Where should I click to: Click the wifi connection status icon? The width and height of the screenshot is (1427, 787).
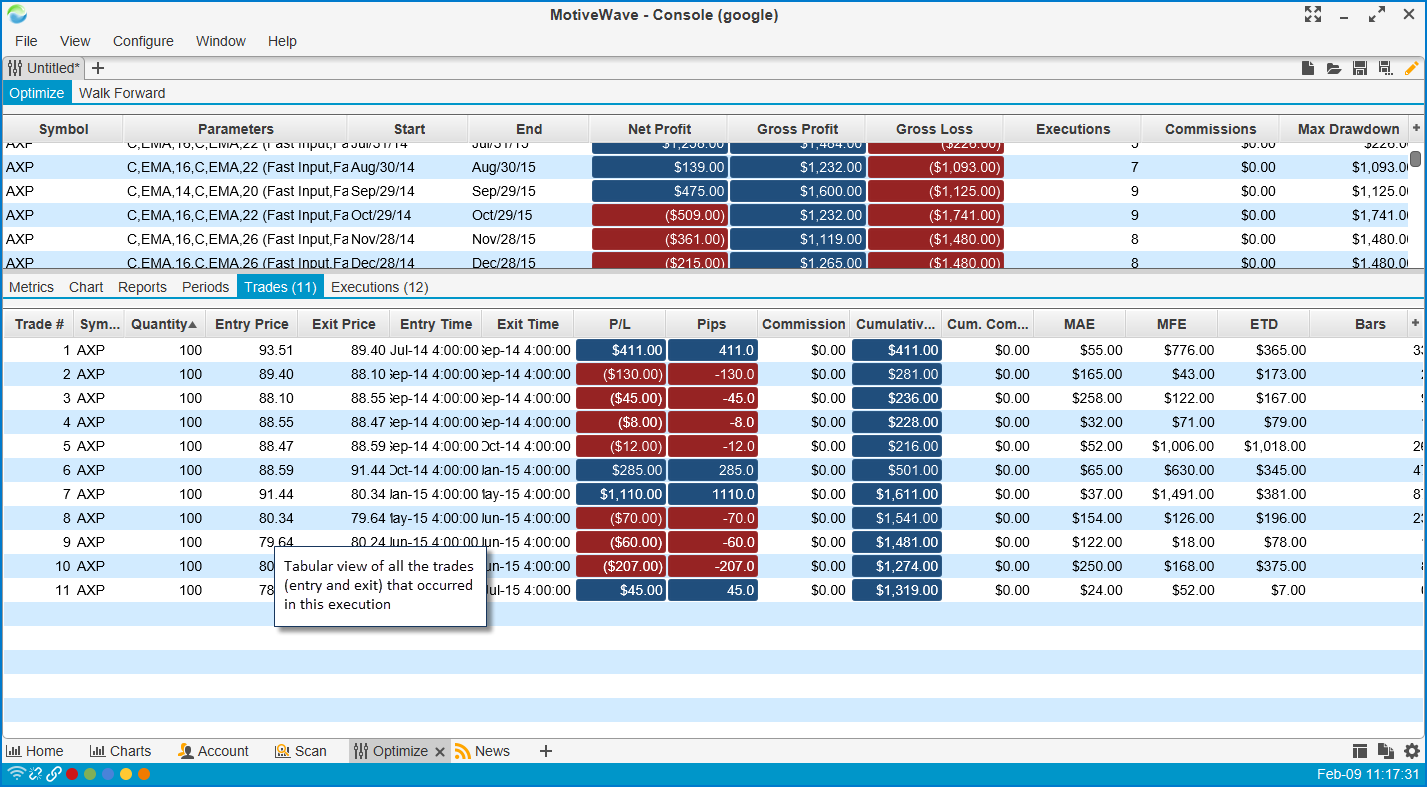click(x=16, y=774)
